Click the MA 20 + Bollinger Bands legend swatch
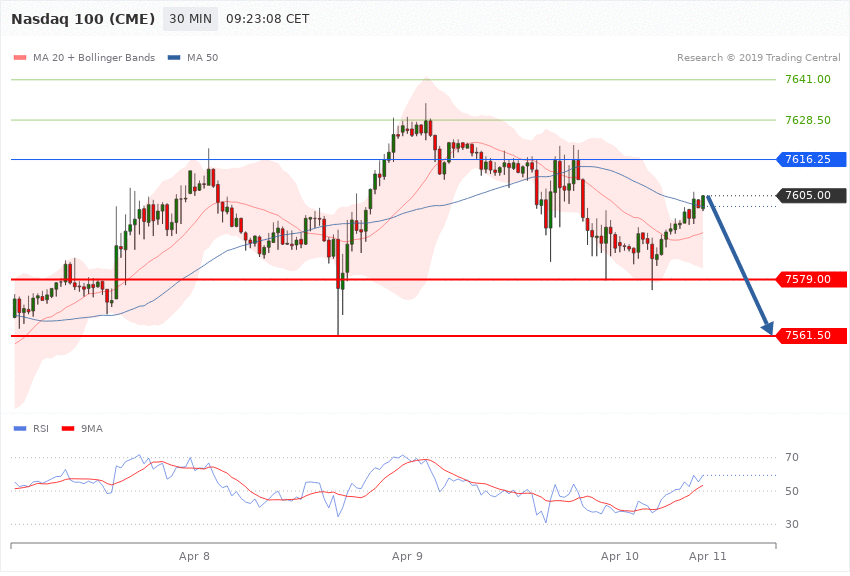This screenshot has height=576, width=850. [20, 57]
